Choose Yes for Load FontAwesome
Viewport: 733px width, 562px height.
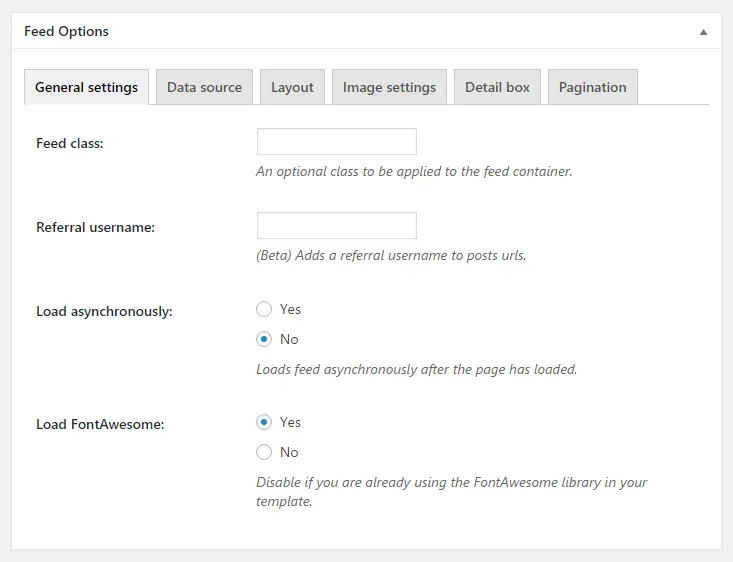click(264, 422)
